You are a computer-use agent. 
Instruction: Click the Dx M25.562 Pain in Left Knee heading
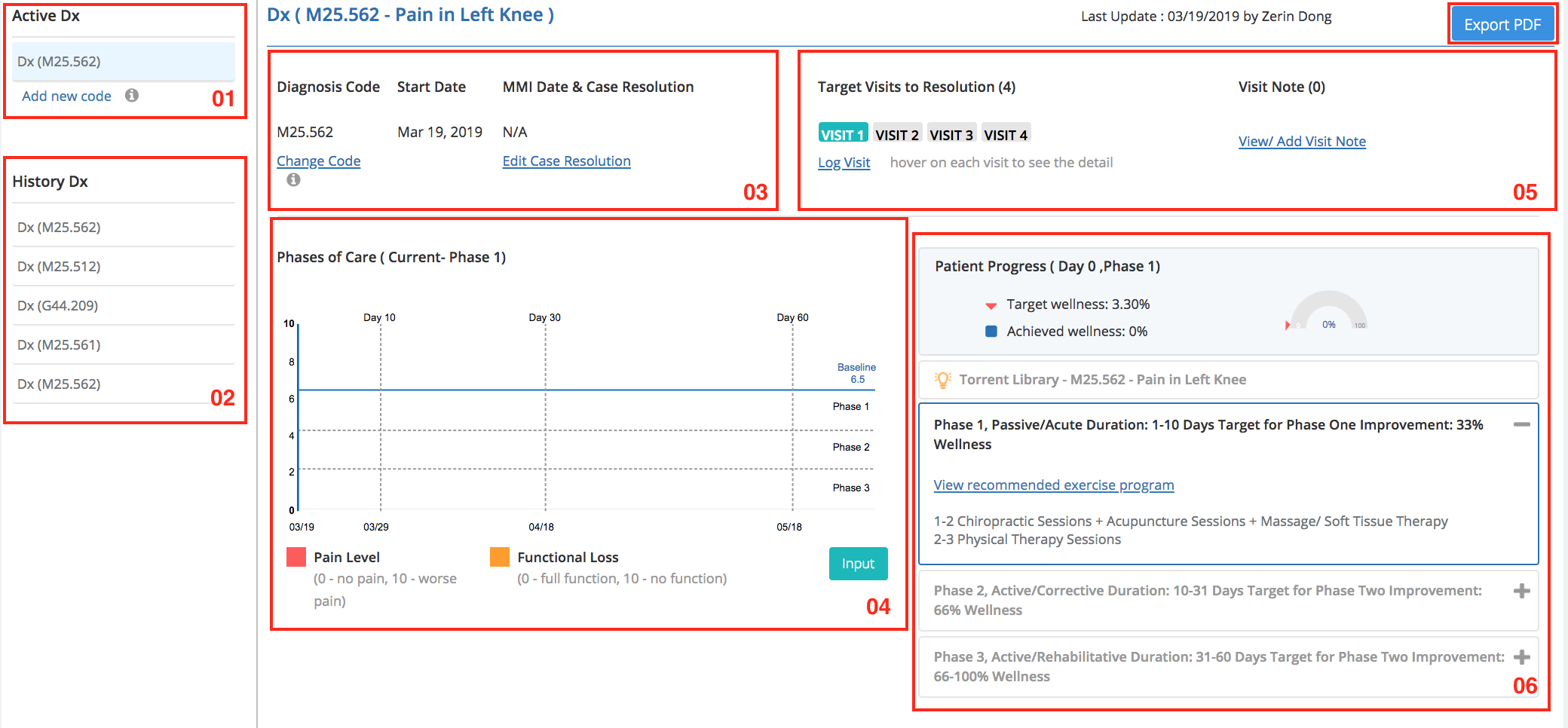click(x=411, y=15)
